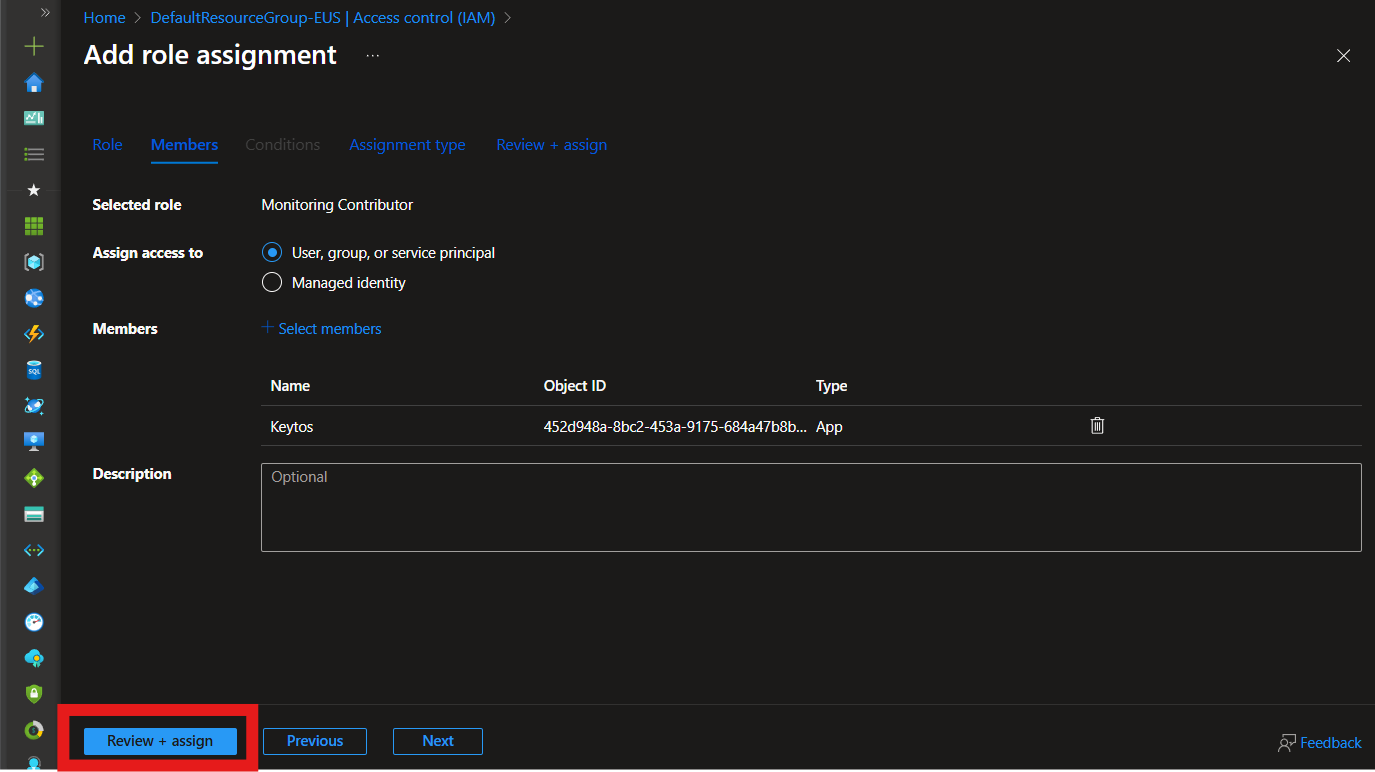Delete Keytos member with trash icon

pyautogui.click(x=1097, y=426)
